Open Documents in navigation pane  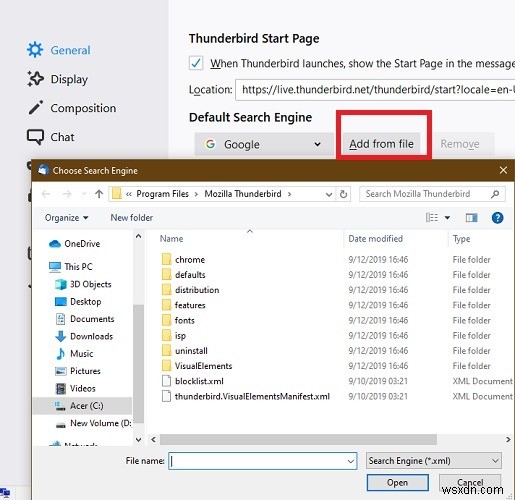(85, 319)
